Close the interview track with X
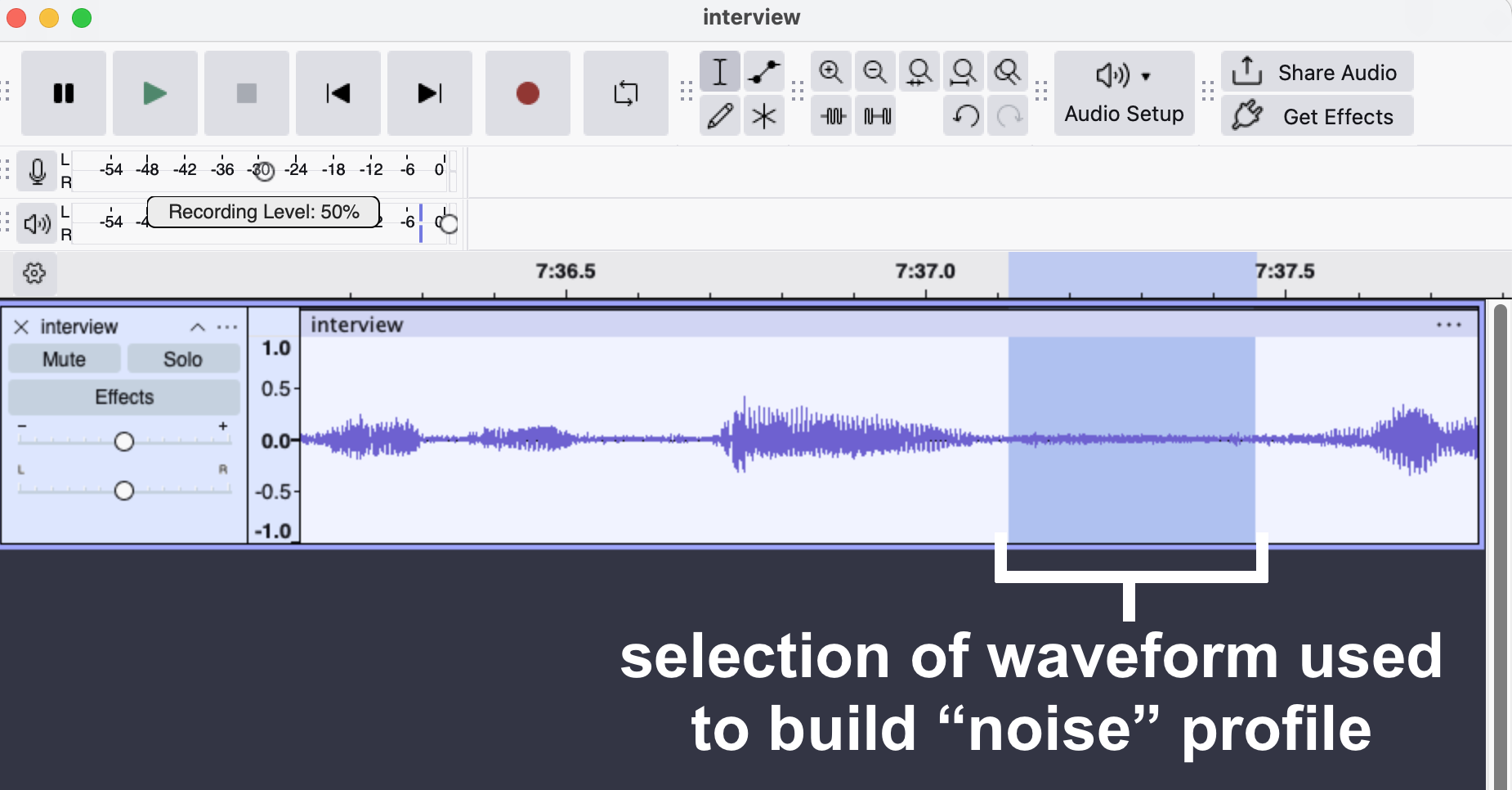The height and width of the screenshot is (790, 1512). click(21, 327)
